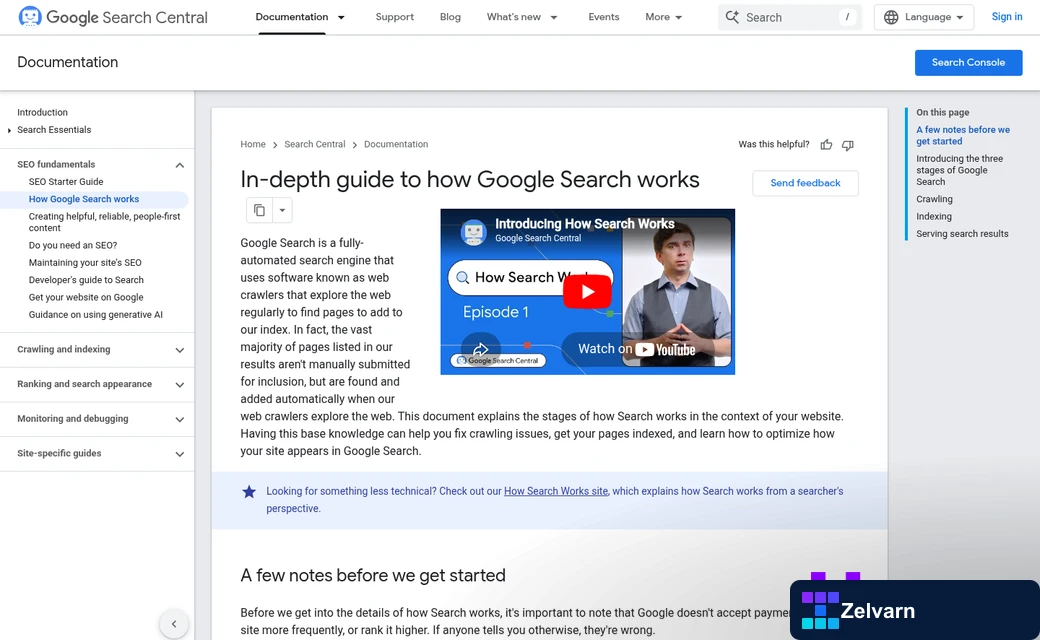Click the Home breadcrumb
1040x640 pixels.
pyautogui.click(x=253, y=144)
